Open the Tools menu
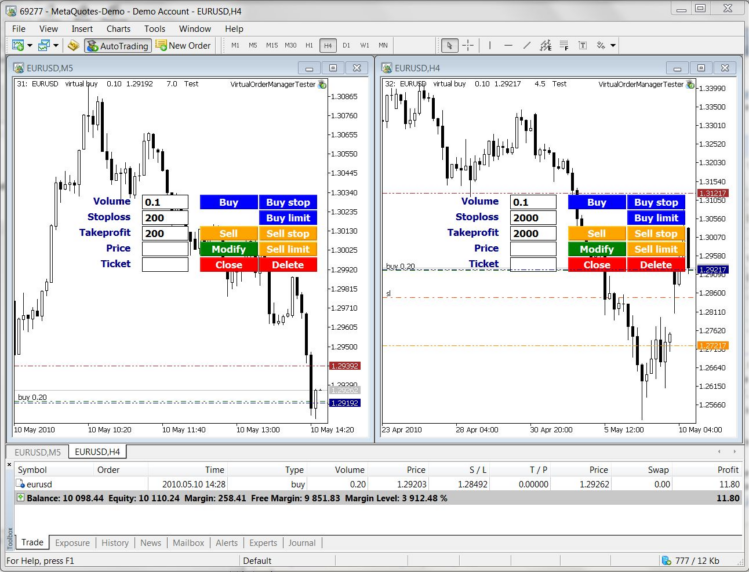Viewport: 749px width, 572px height. coord(155,29)
